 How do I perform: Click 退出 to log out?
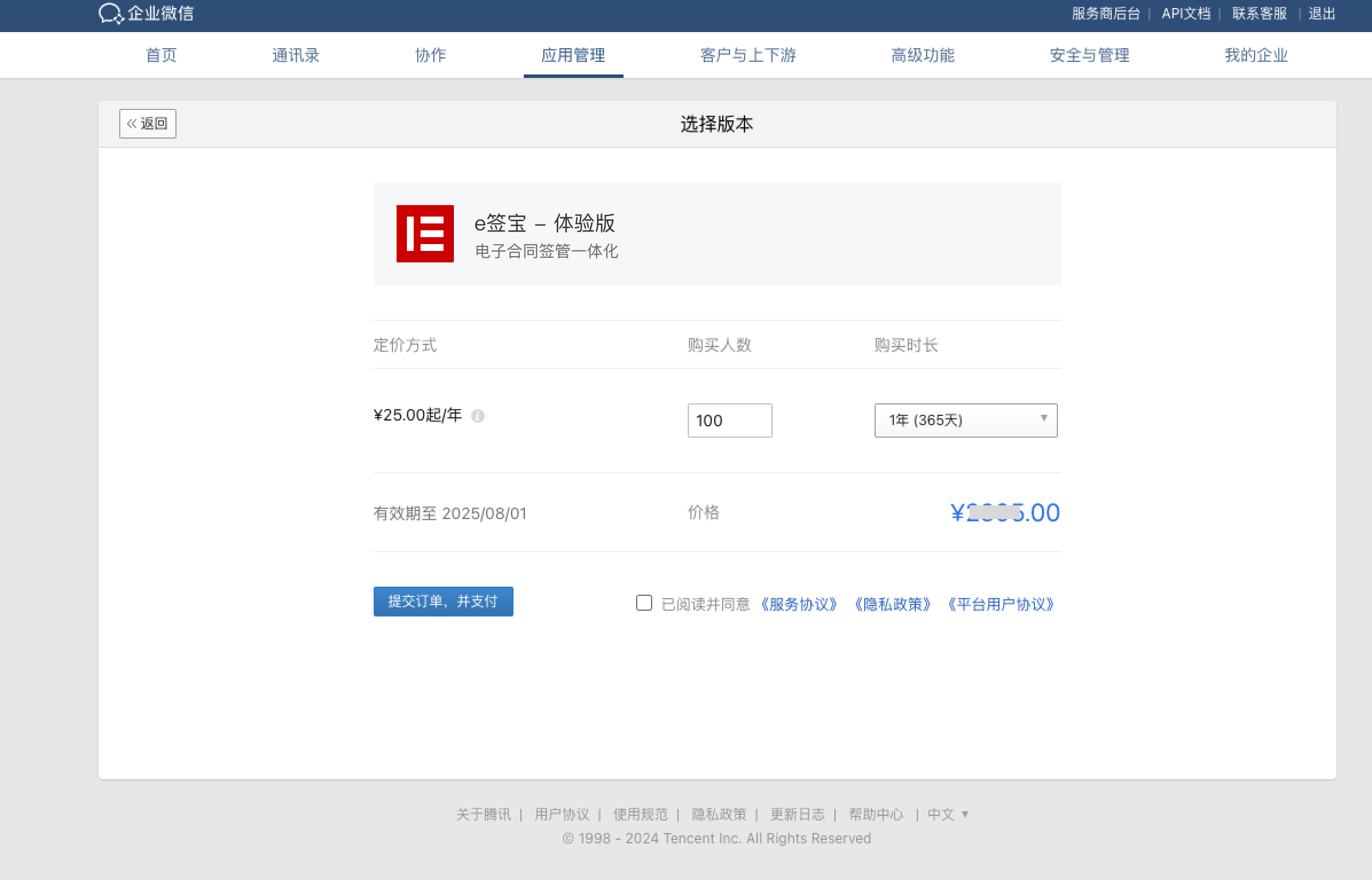point(1322,14)
